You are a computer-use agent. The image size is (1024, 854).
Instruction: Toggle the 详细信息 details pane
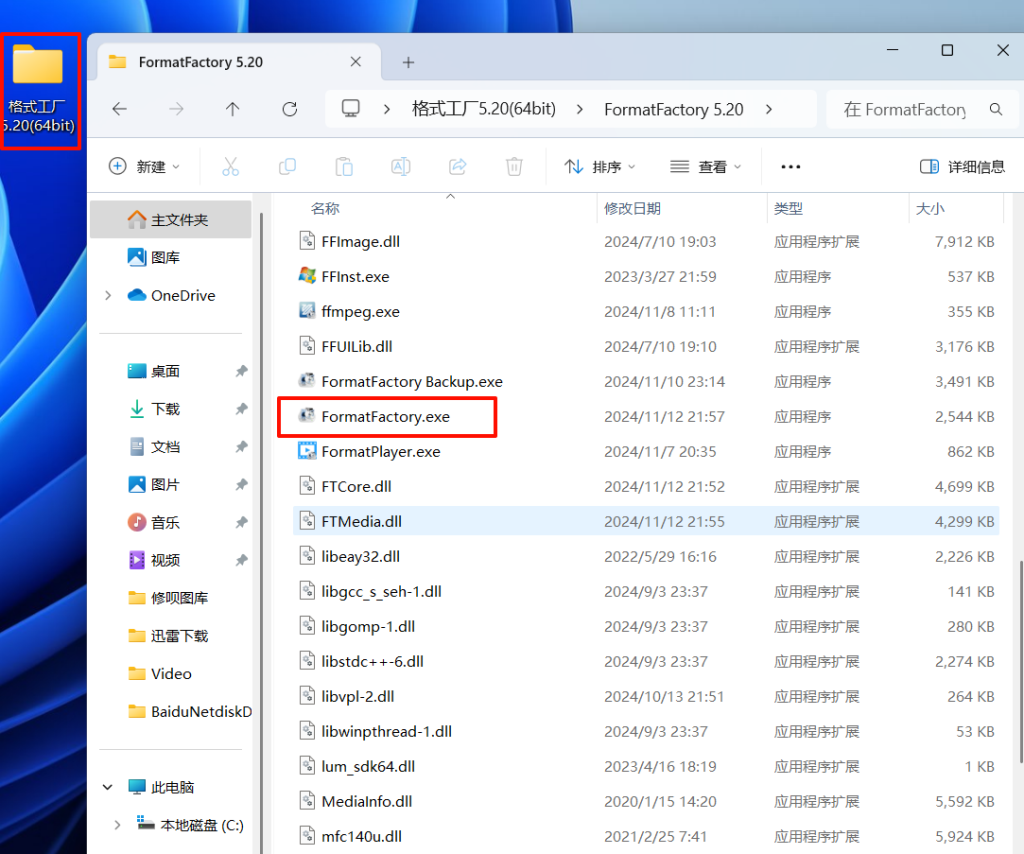pyautogui.click(x=962, y=166)
